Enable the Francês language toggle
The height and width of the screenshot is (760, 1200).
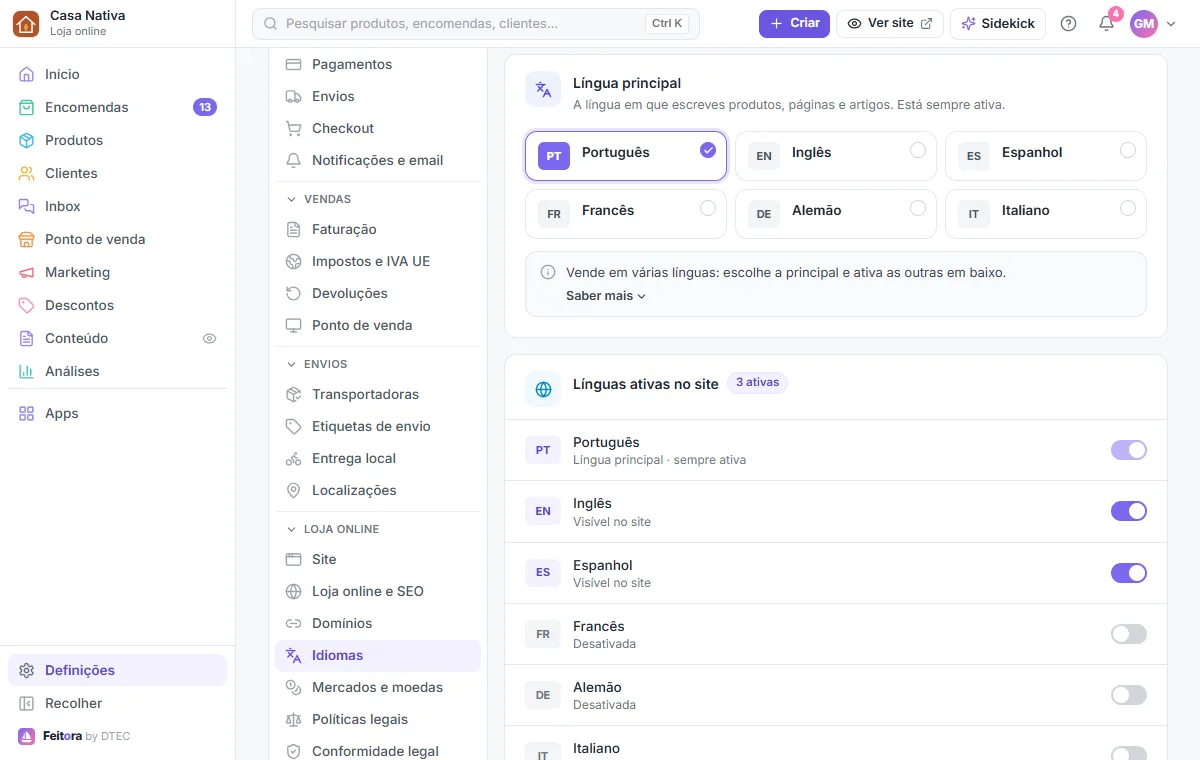pos(1128,634)
